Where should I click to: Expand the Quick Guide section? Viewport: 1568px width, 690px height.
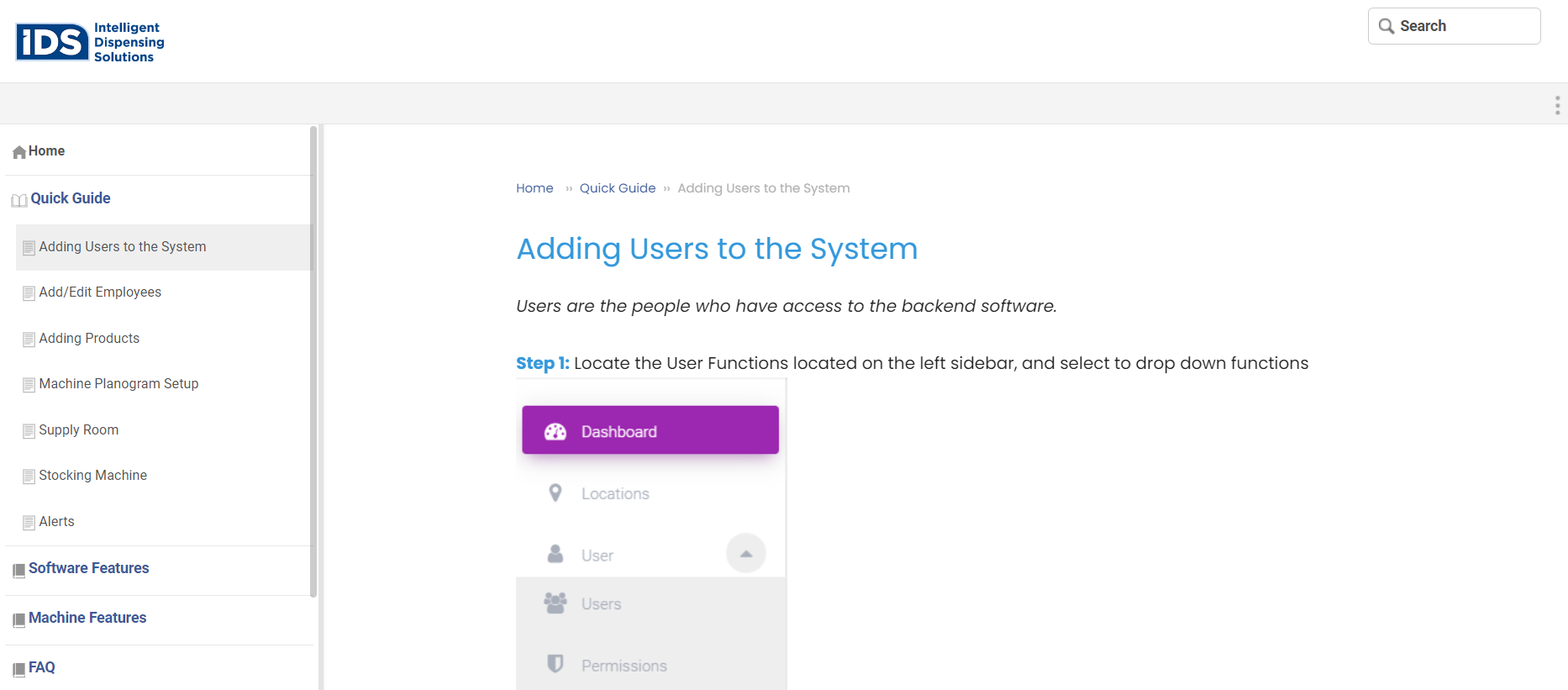(x=71, y=198)
